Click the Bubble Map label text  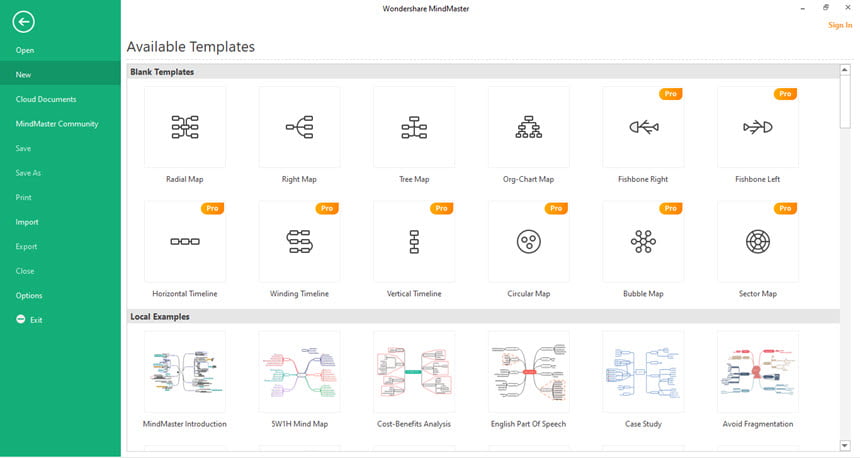[x=643, y=294]
